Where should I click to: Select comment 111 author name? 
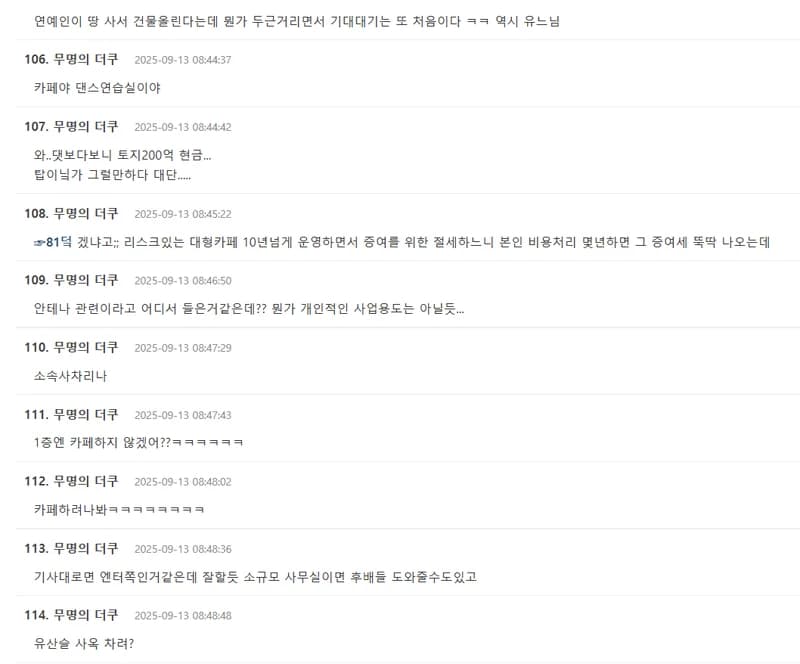click(x=86, y=414)
